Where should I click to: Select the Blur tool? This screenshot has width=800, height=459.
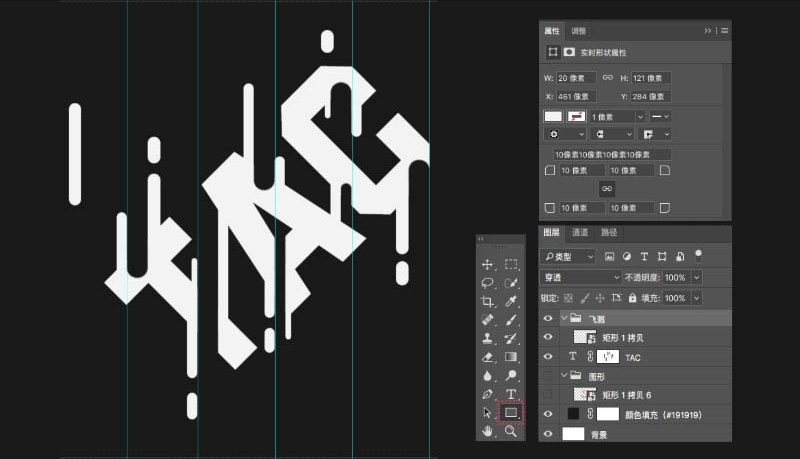coord(487,375)
